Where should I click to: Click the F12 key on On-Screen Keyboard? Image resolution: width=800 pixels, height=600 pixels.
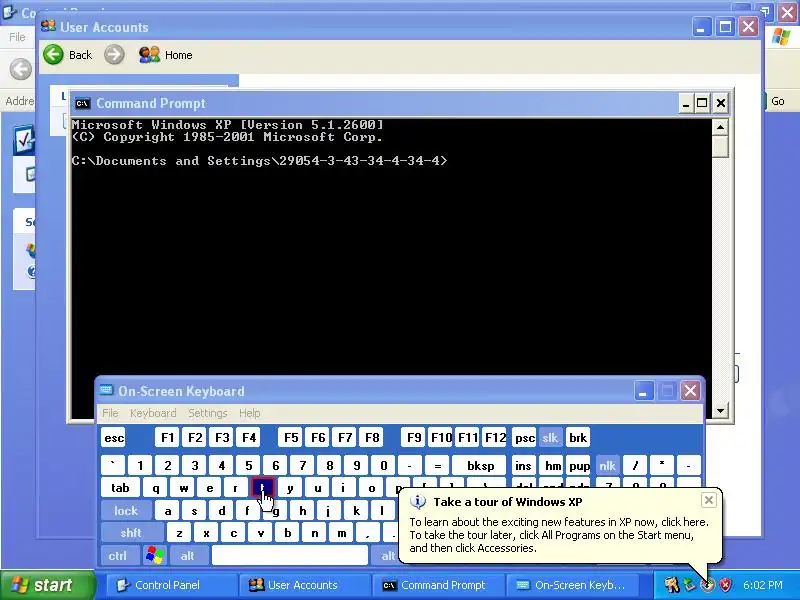pos(495,437)
